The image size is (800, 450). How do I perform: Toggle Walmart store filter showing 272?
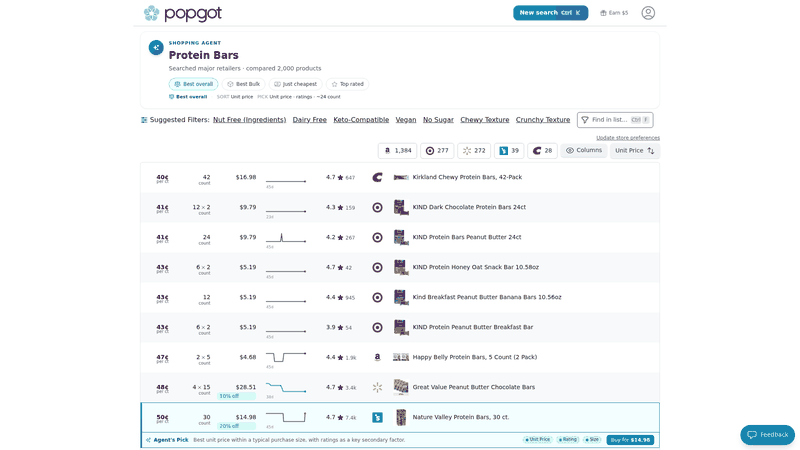pyautogui.click(x=474, y=151)
